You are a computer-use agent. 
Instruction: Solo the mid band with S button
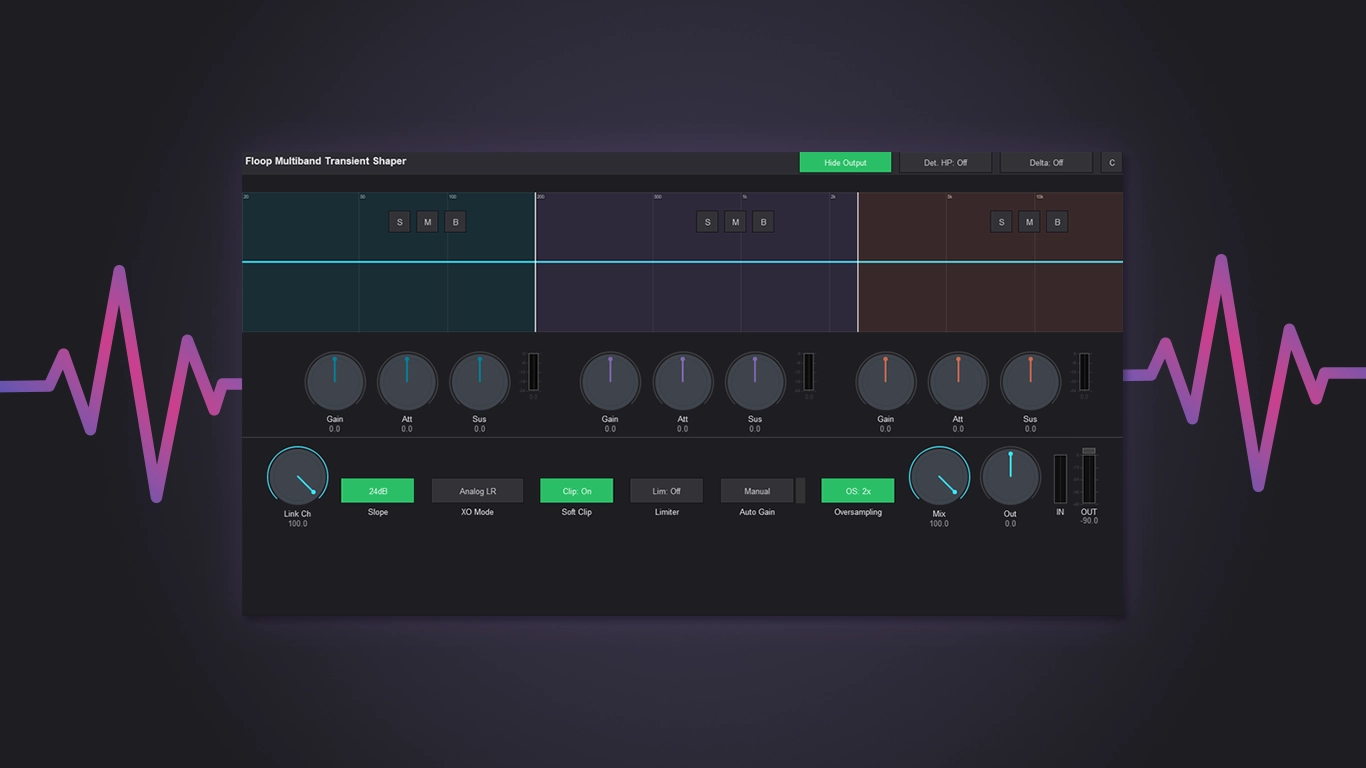click(x=708, y=222)
